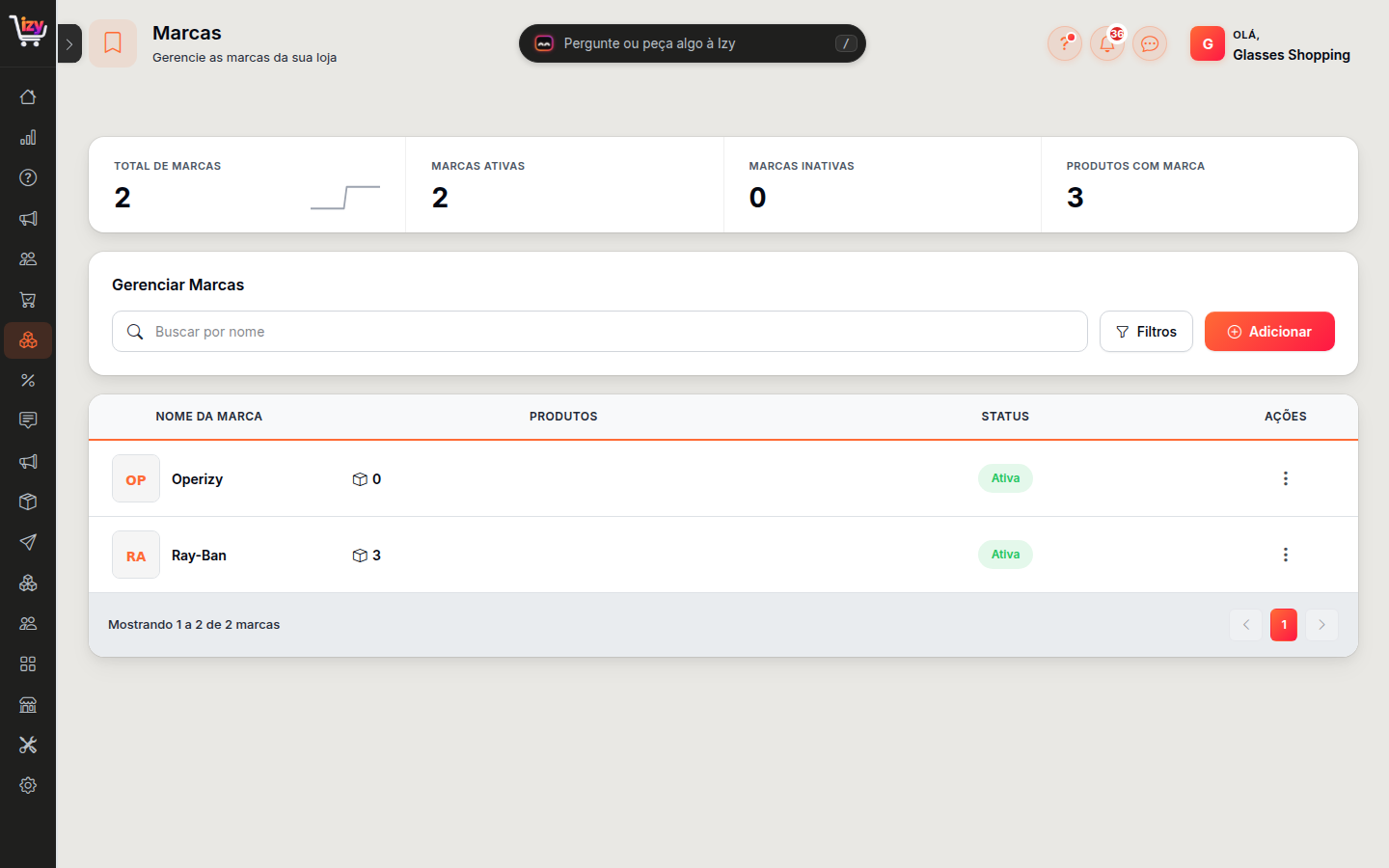Open the Filtros dropdown
Screen dimensions: 1389x868
[x=1146, y=332]
